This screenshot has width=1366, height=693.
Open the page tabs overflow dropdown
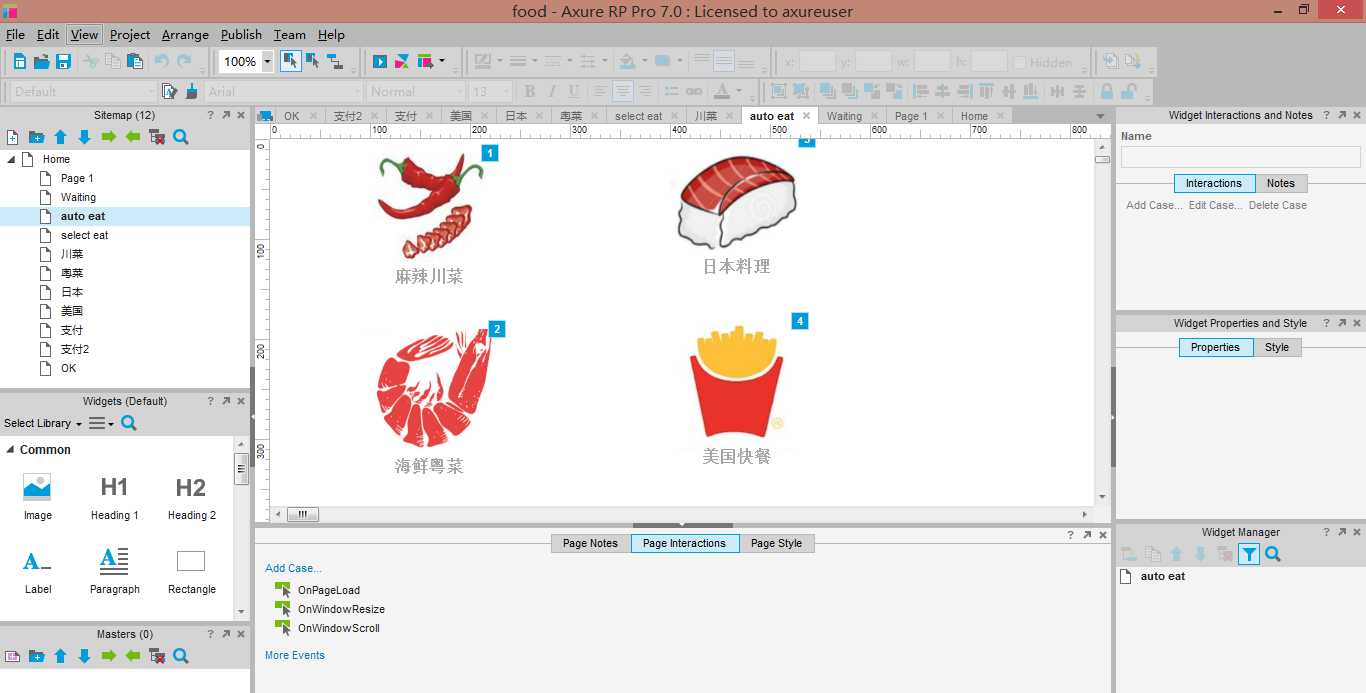point(1100,116)
